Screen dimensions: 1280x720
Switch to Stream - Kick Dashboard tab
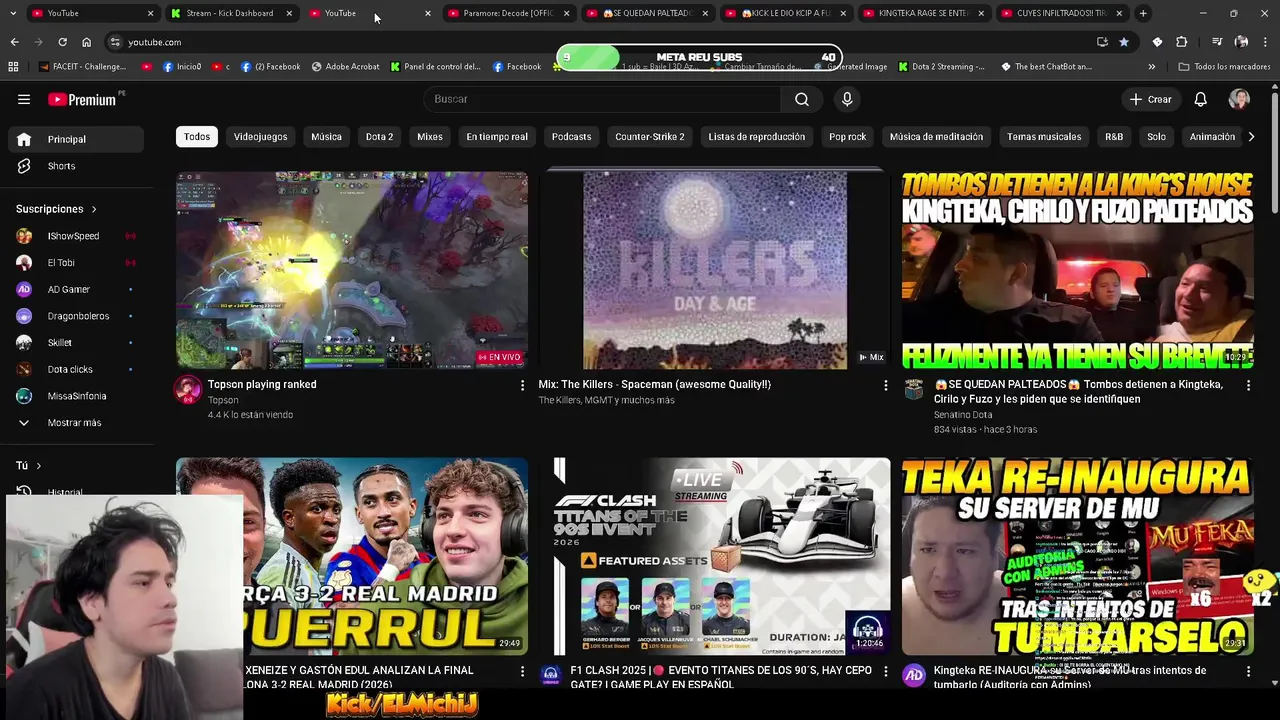click(230, 13)
